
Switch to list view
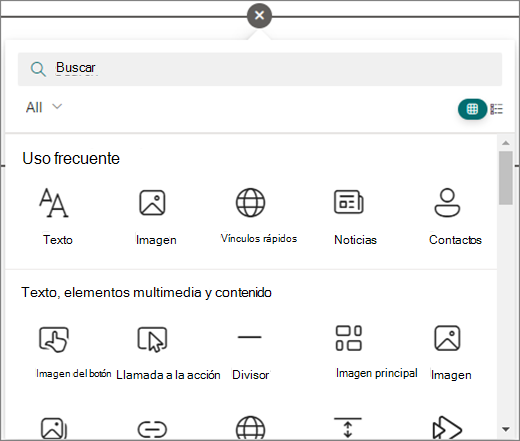[496, 109]
